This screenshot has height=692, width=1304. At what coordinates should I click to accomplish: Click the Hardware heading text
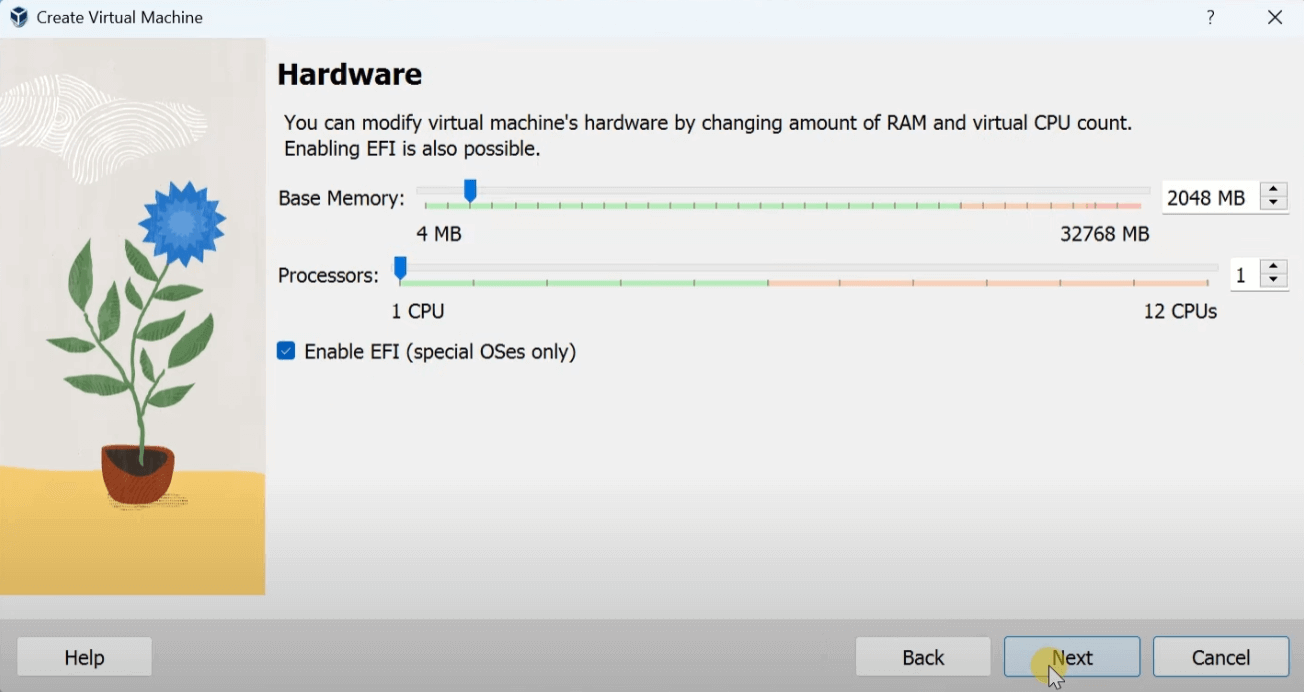pos(349,74)
